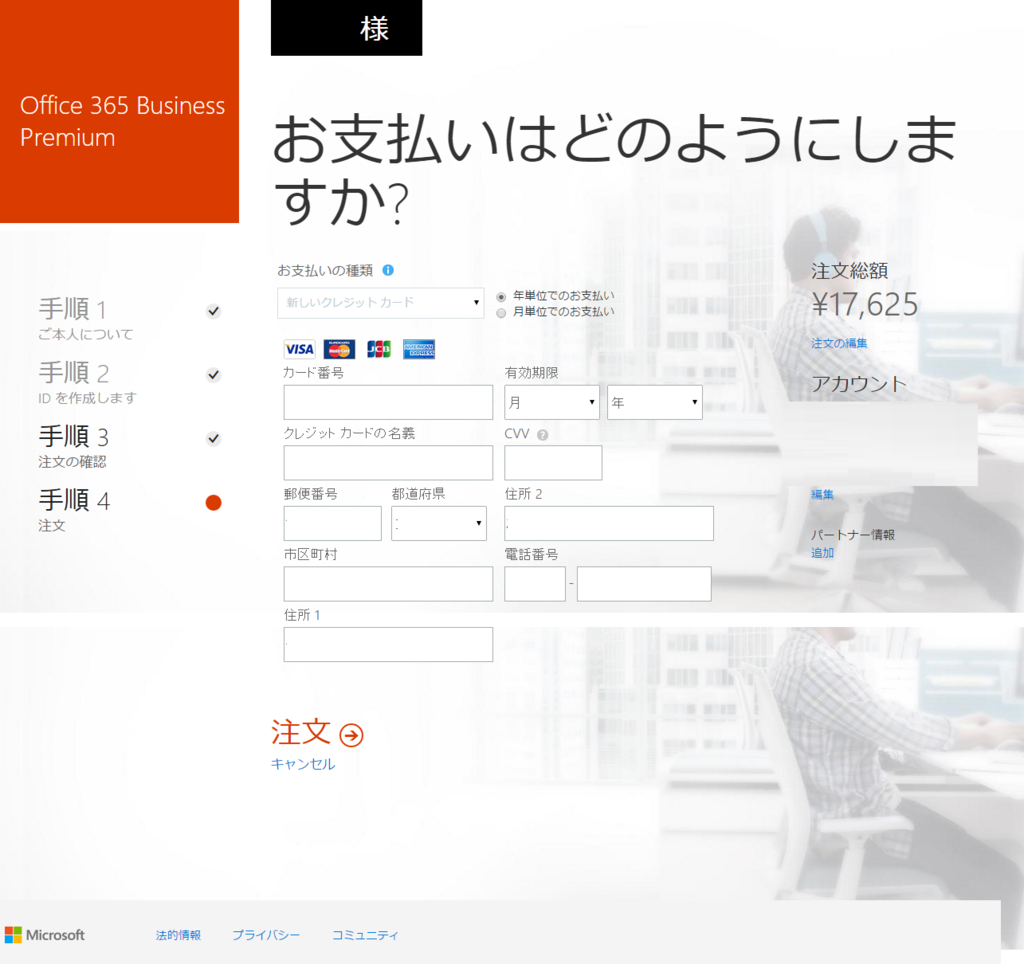Click the 電話番号 area code field
The image size is (1024, 964).
click(535, 584)
